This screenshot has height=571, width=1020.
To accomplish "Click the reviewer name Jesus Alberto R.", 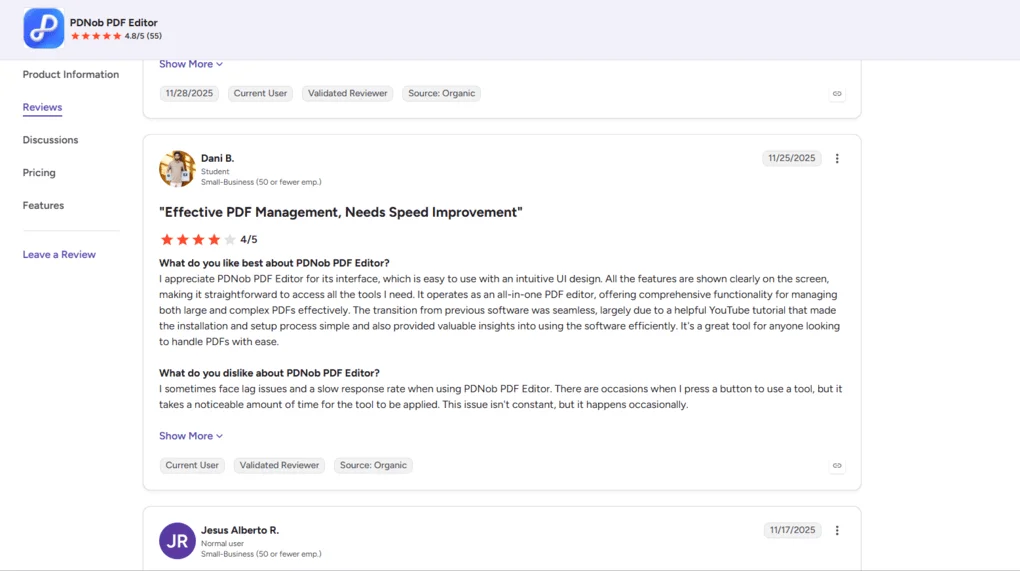I will (240, 530).
